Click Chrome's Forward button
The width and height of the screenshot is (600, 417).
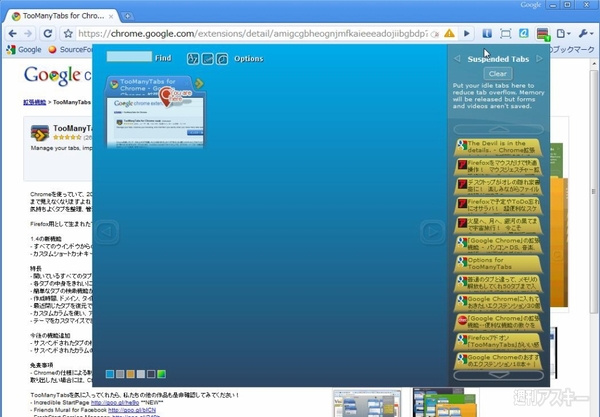[x=28, y=34]
